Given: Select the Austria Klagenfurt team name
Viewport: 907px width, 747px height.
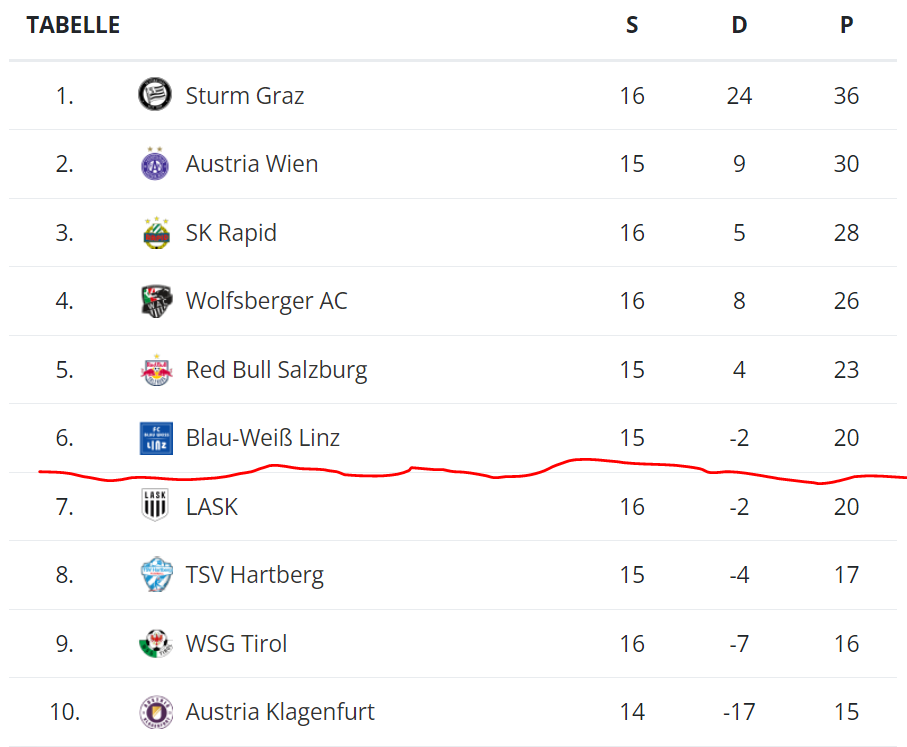Looking at the screenshot, I should pyautogui.click(x=280, y=712).
